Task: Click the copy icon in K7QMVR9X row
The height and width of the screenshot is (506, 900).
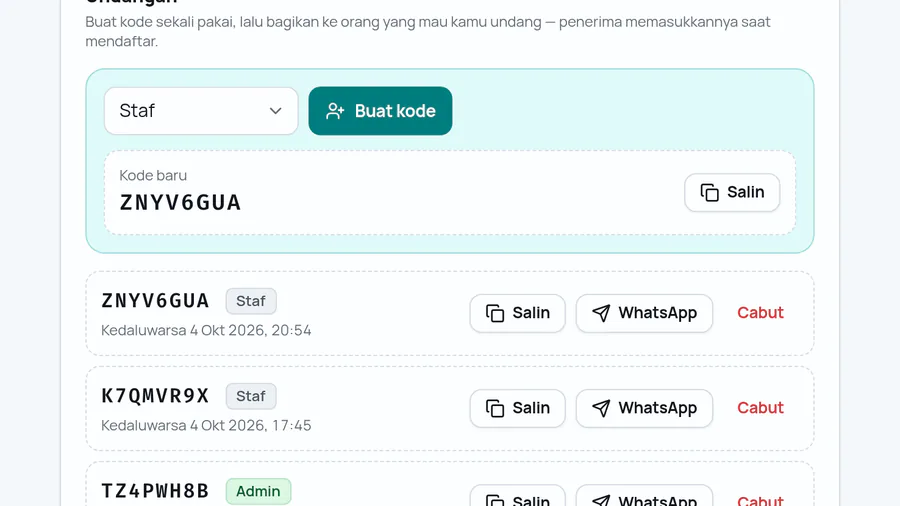Action: point(495,408)
